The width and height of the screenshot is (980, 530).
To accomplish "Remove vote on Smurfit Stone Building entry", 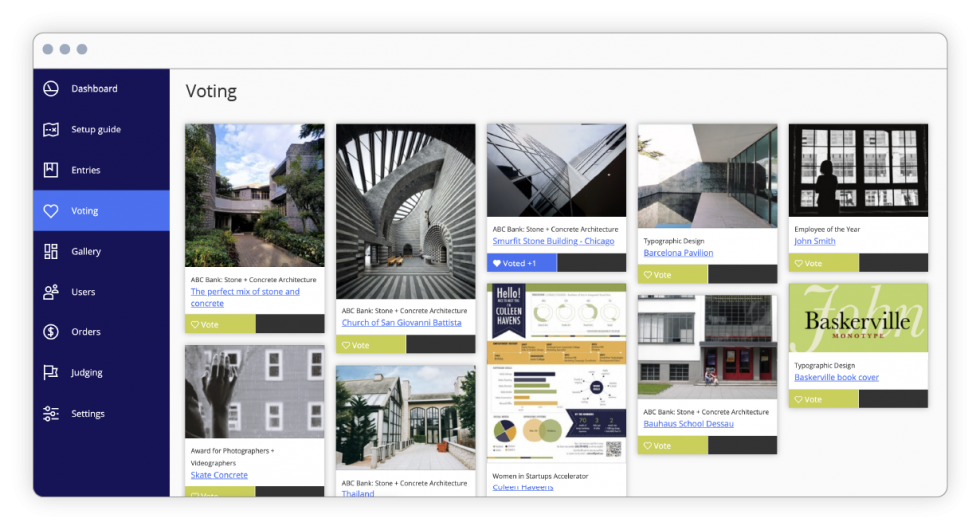I will point(521,263).
